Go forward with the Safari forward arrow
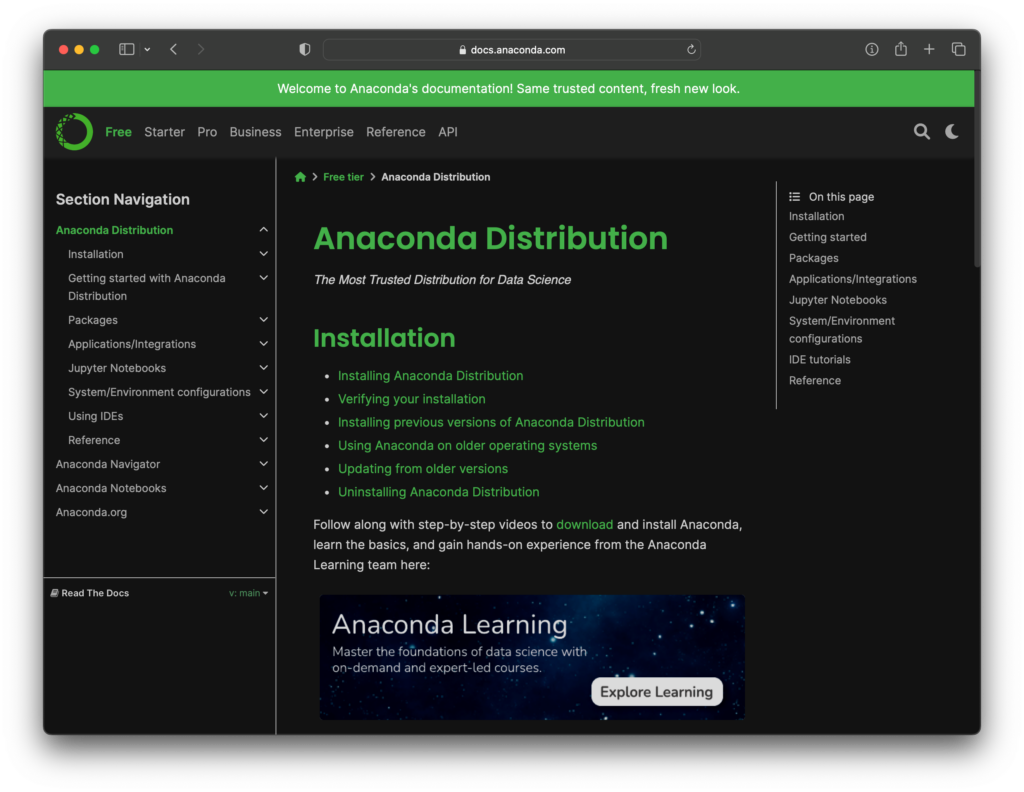Viewport: 1024px width, 792px height. point(200,49)
